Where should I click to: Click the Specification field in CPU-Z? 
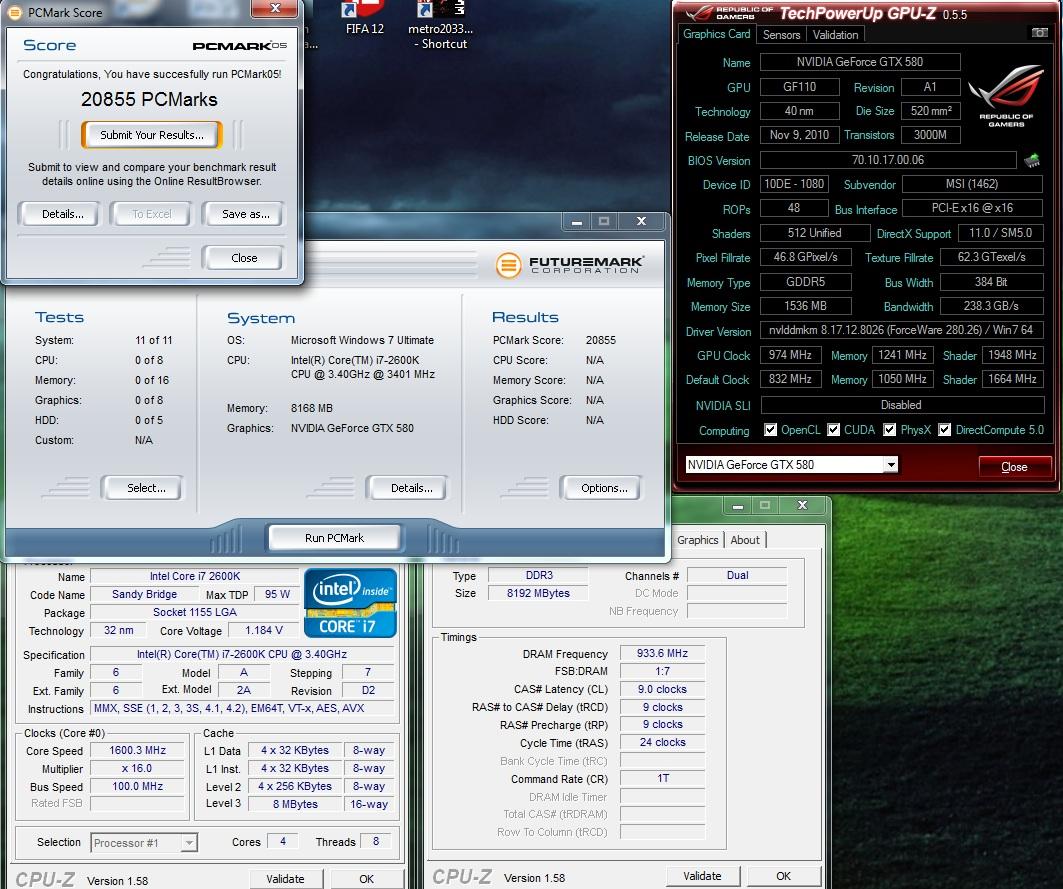point(242,654)
